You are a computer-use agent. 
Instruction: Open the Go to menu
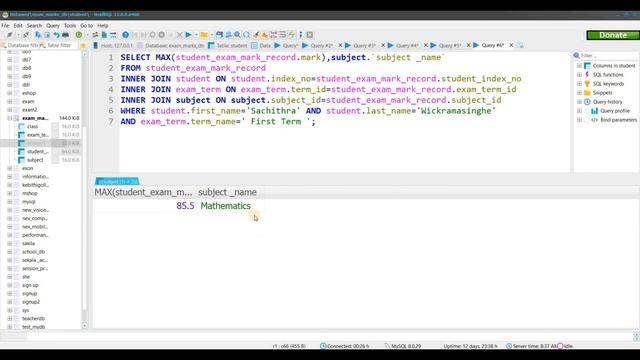[x=87, y=25]
